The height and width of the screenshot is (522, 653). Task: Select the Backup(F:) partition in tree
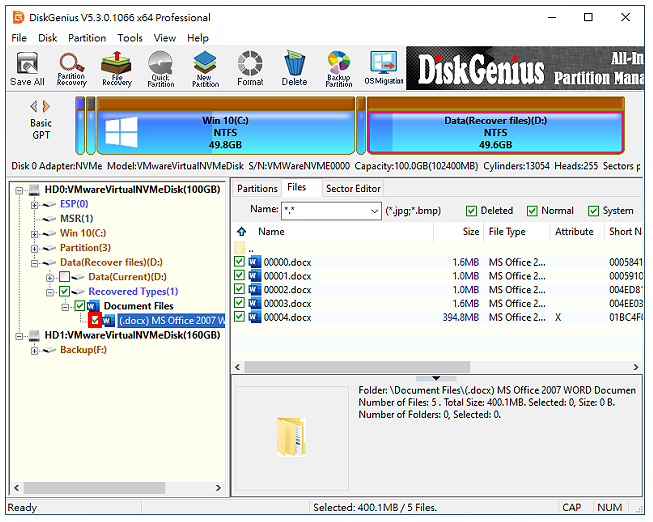[x=83, y=350]
